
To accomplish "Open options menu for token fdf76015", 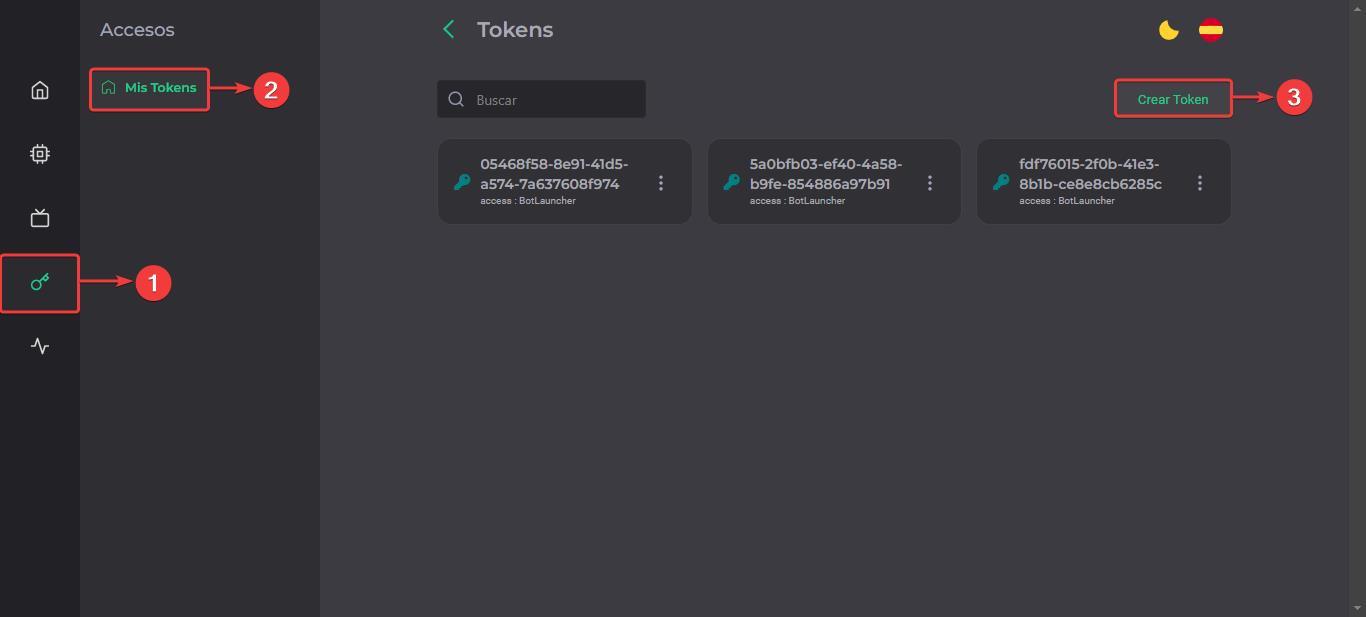I will (1200, 183).
